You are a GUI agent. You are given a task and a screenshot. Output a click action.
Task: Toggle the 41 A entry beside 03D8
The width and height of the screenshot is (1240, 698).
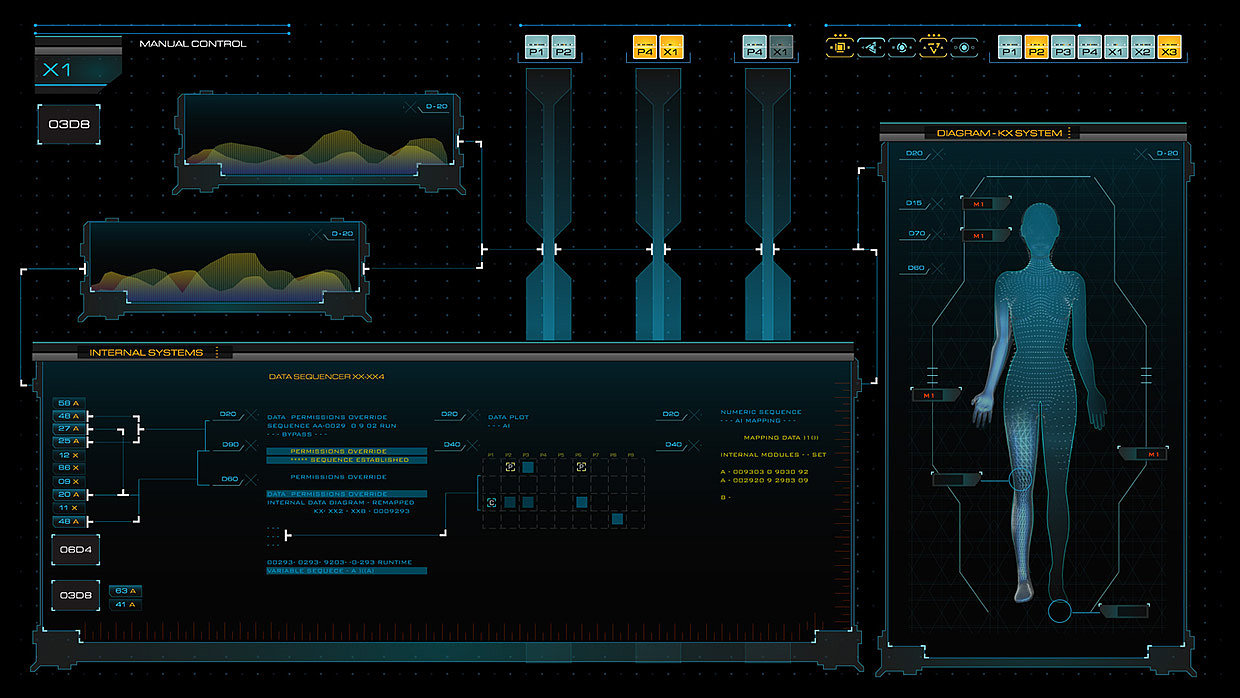point(125,604)
